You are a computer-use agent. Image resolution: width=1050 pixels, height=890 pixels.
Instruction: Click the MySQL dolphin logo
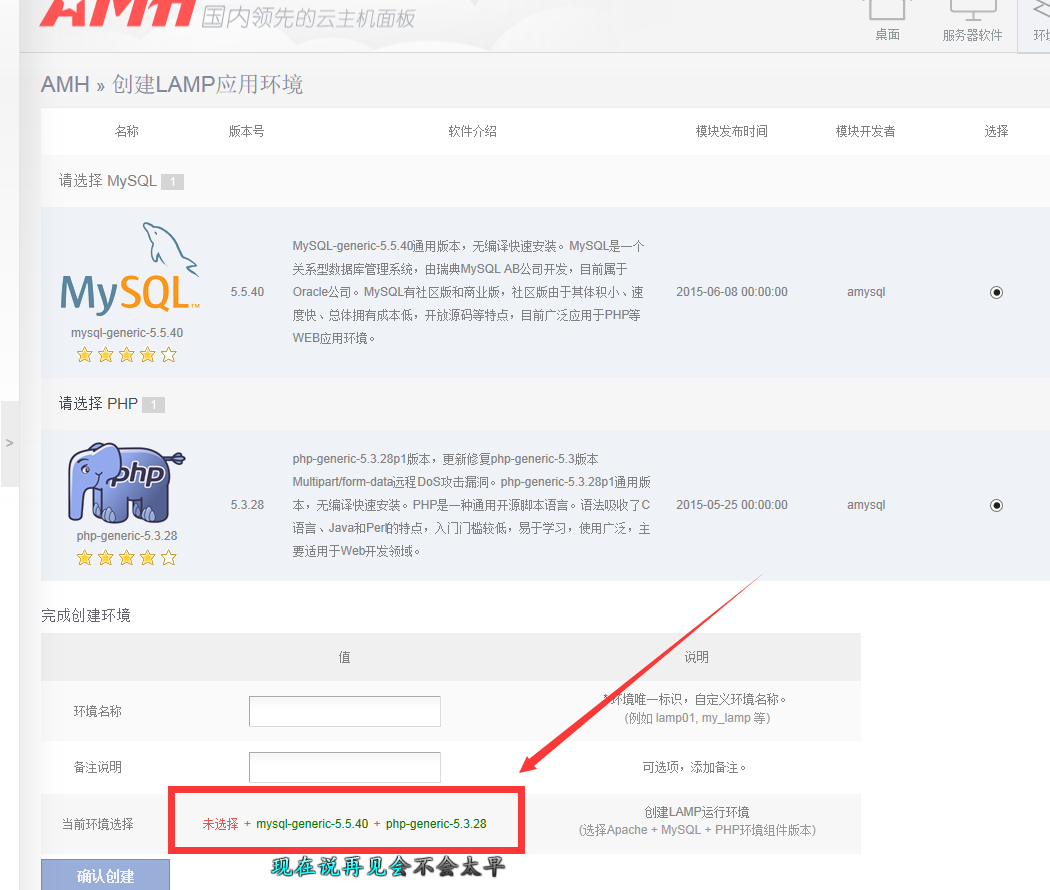(x=129, y=268)
